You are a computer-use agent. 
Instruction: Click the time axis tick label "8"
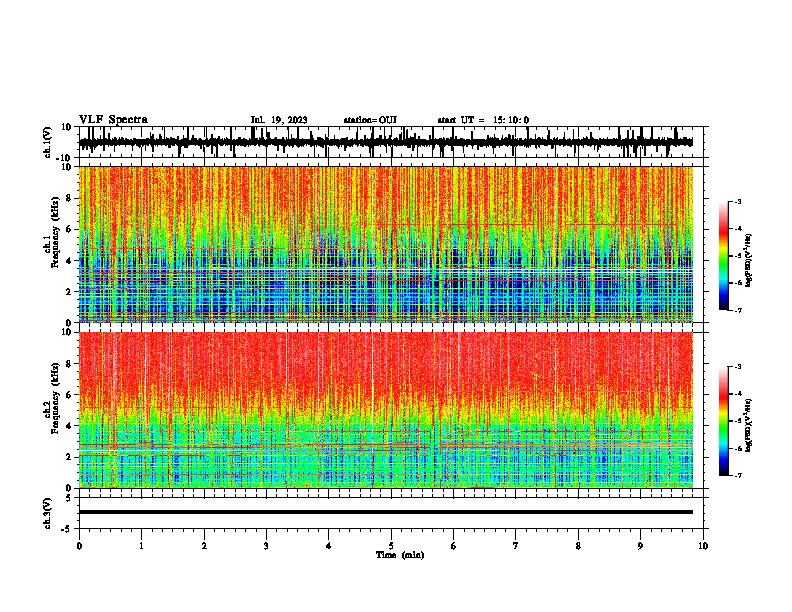[x=578, y=546]
